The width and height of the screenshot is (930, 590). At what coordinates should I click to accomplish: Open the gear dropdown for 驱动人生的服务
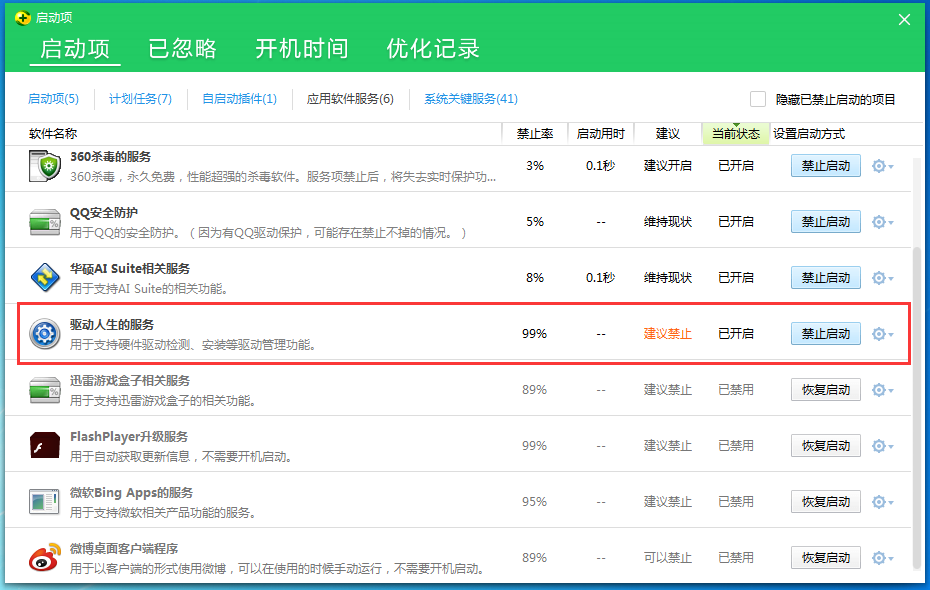(880, 334)
